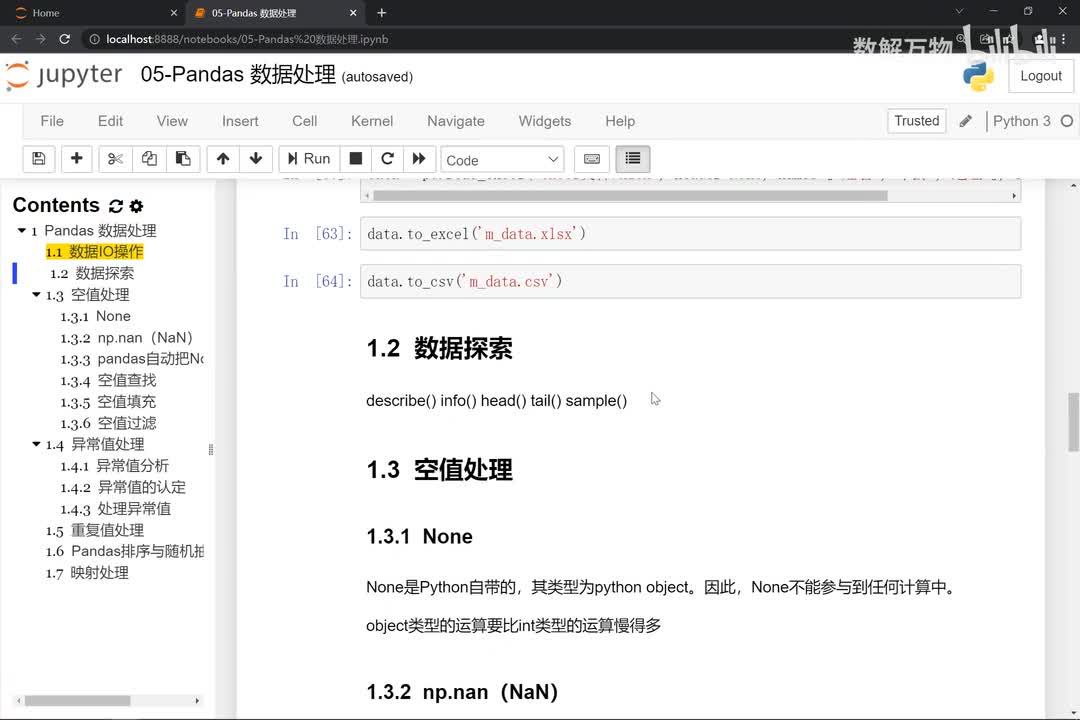Go to 1.5 重复值处理 in contents
Viewport: 1080px width, 720px height.
click(x=95, y=531)
